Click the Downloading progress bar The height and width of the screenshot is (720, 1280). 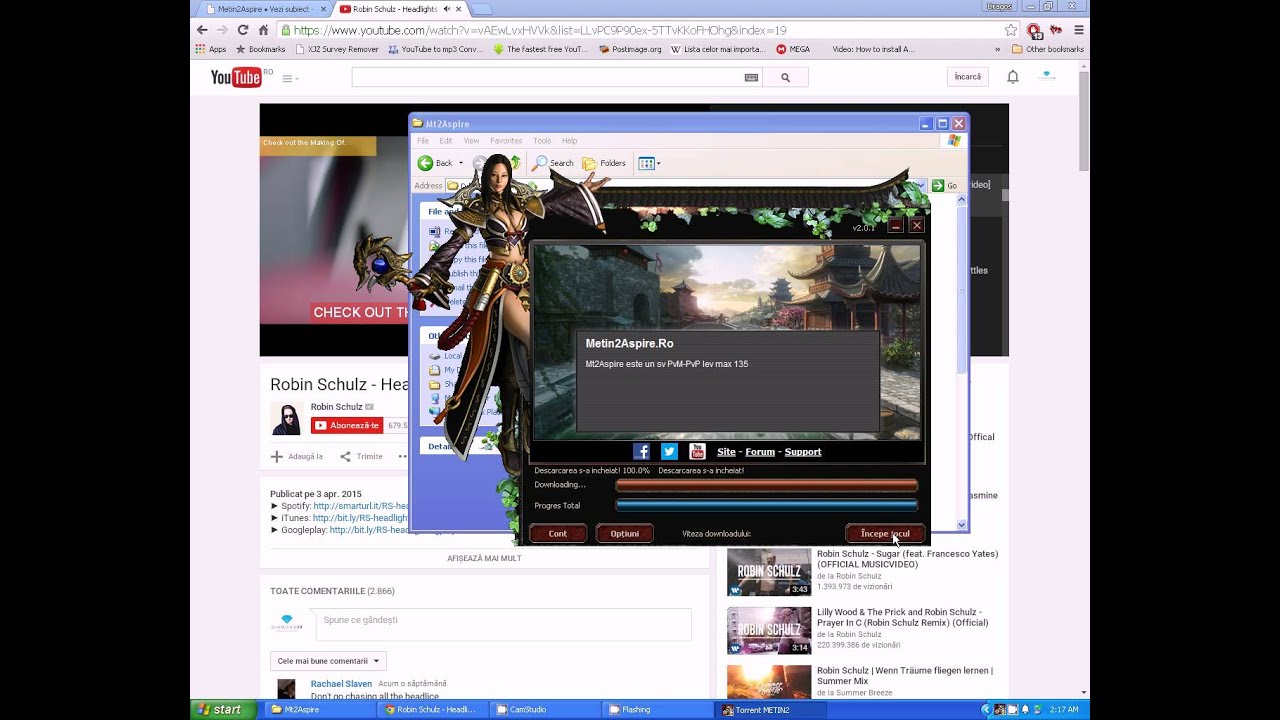766,485
